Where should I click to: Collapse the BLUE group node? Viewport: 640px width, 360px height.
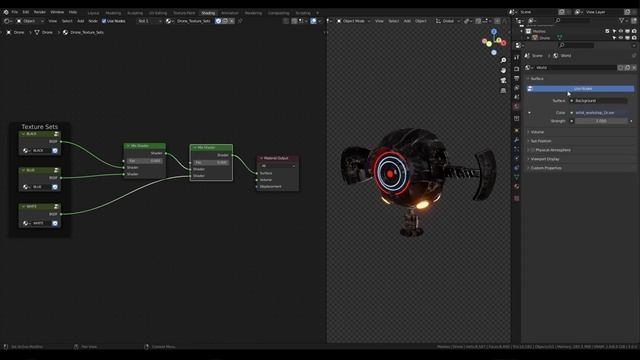coord(23,170)
